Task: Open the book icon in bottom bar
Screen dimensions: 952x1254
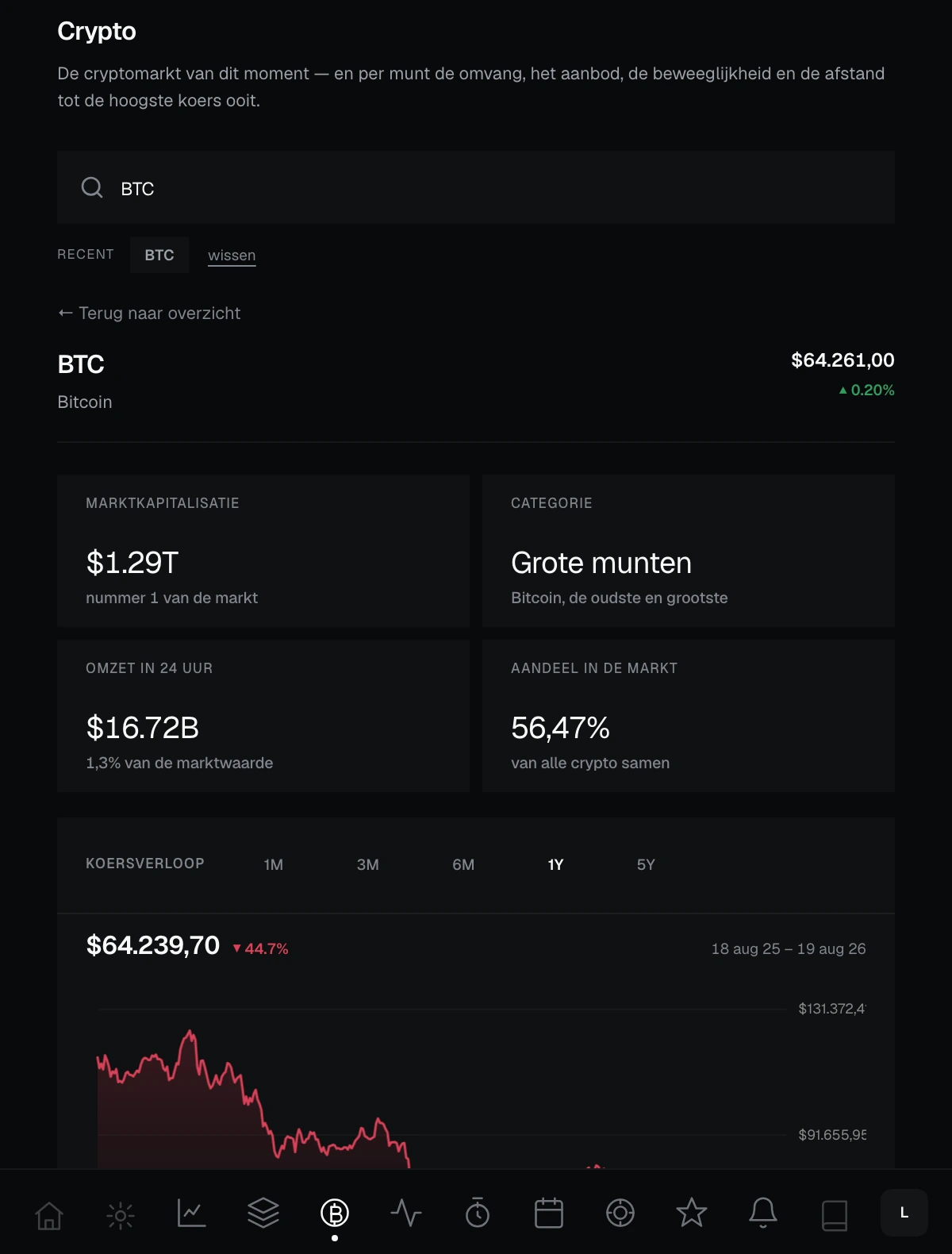Action: point(835,1214)
